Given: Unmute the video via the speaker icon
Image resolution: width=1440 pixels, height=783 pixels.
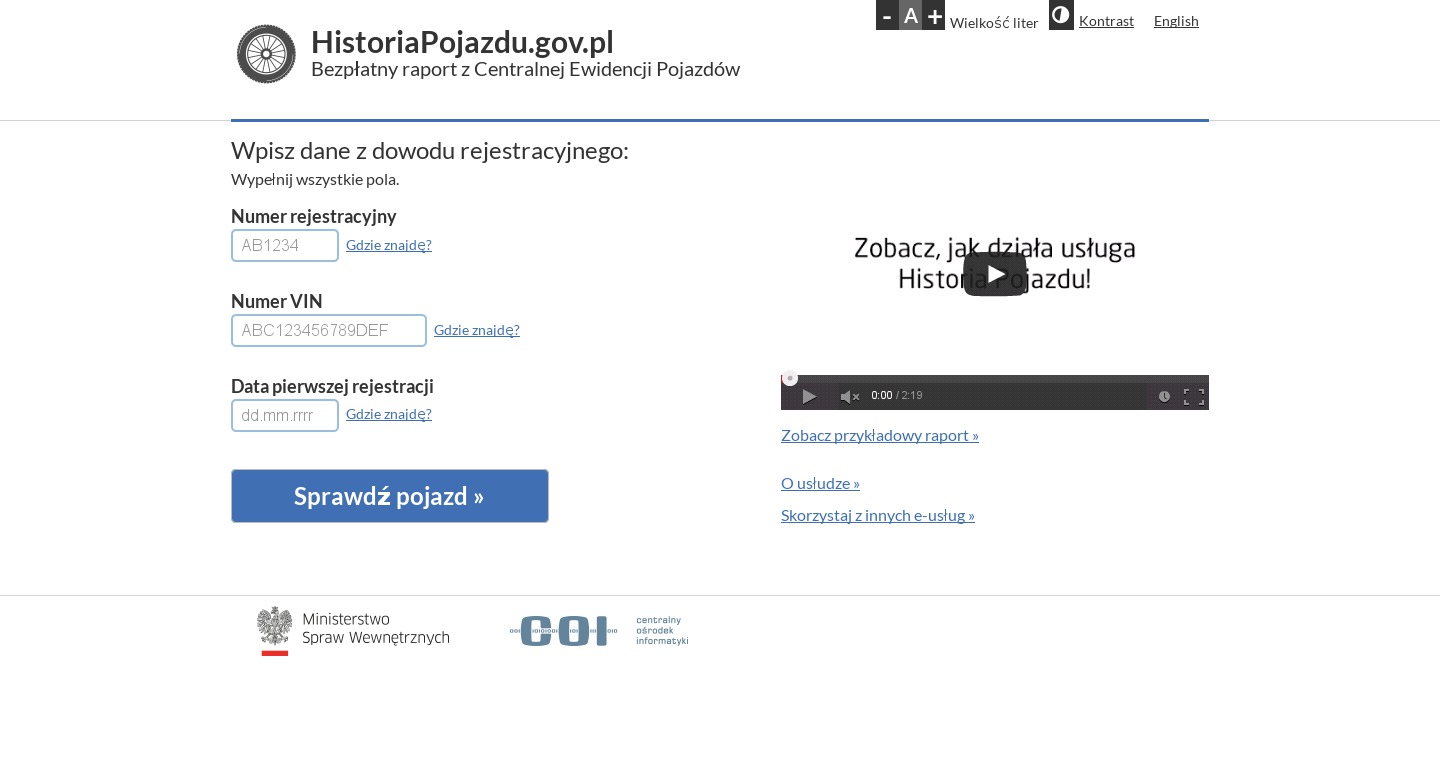Looking at the screenshot, I should (849, 397).
